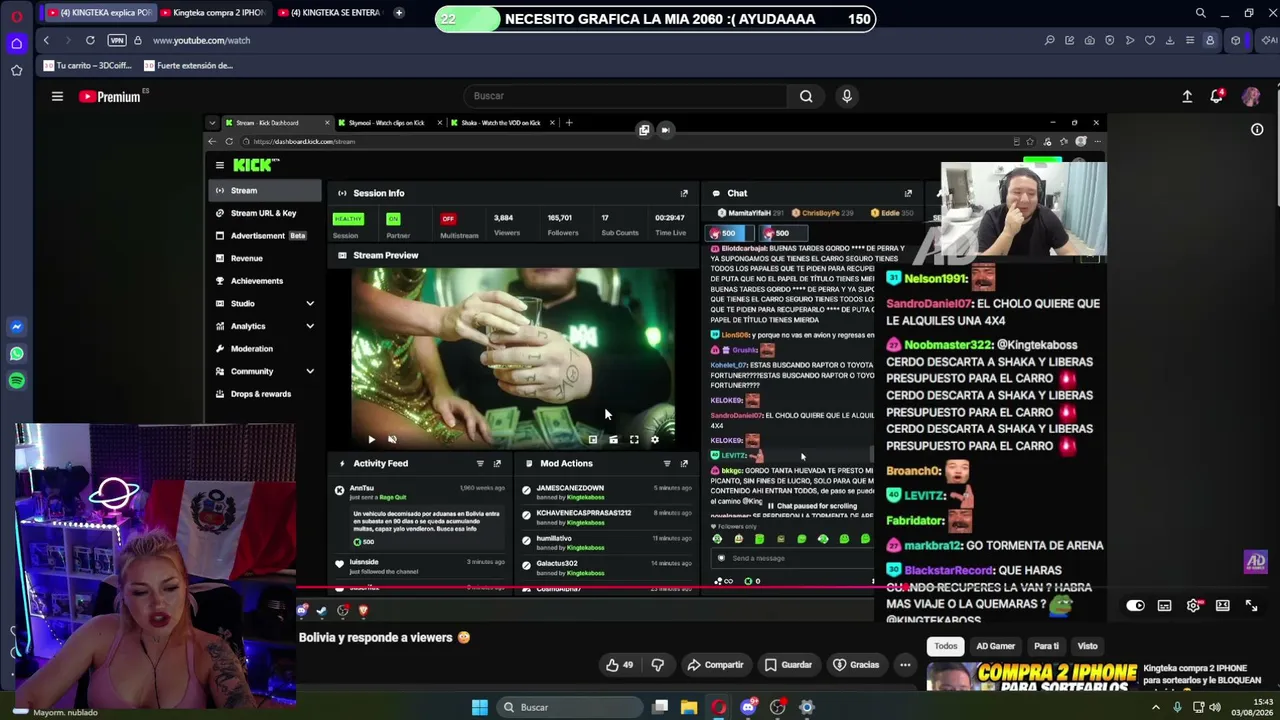1280x720 pixels.
Task: Open WhatsApp in the Opera sidebar
Action: pos(16,354)
